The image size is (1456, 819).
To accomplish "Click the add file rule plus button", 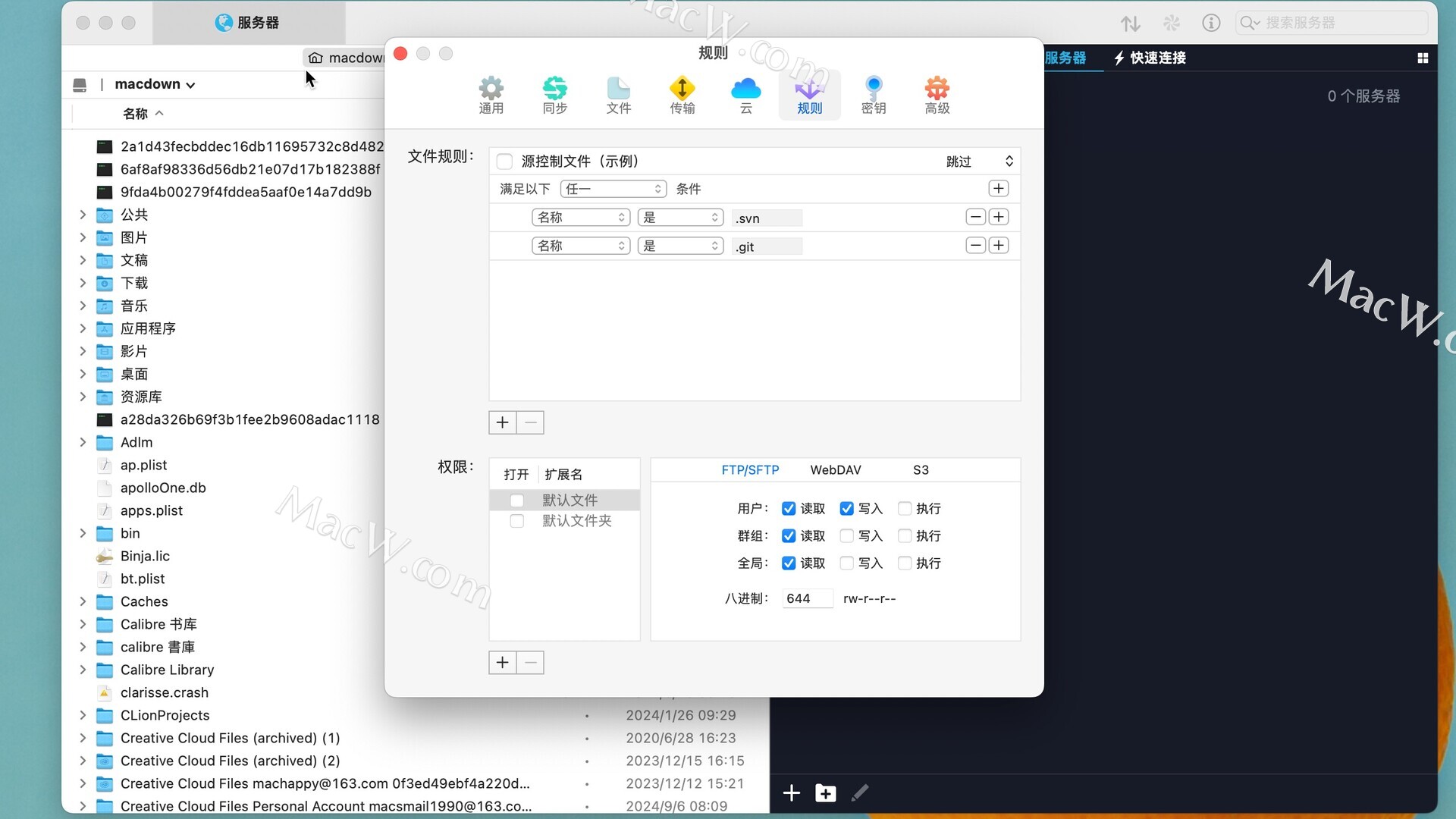I will [502, 422].
